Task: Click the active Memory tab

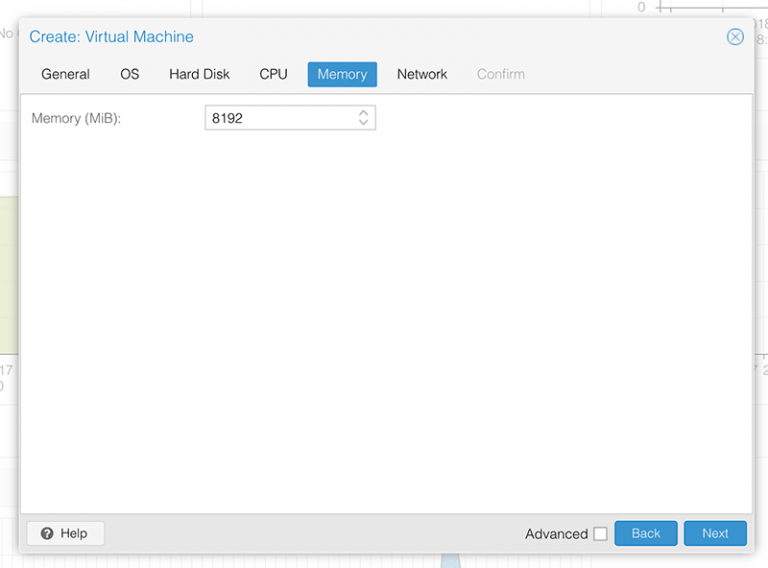Action: (x=342, y=74)
